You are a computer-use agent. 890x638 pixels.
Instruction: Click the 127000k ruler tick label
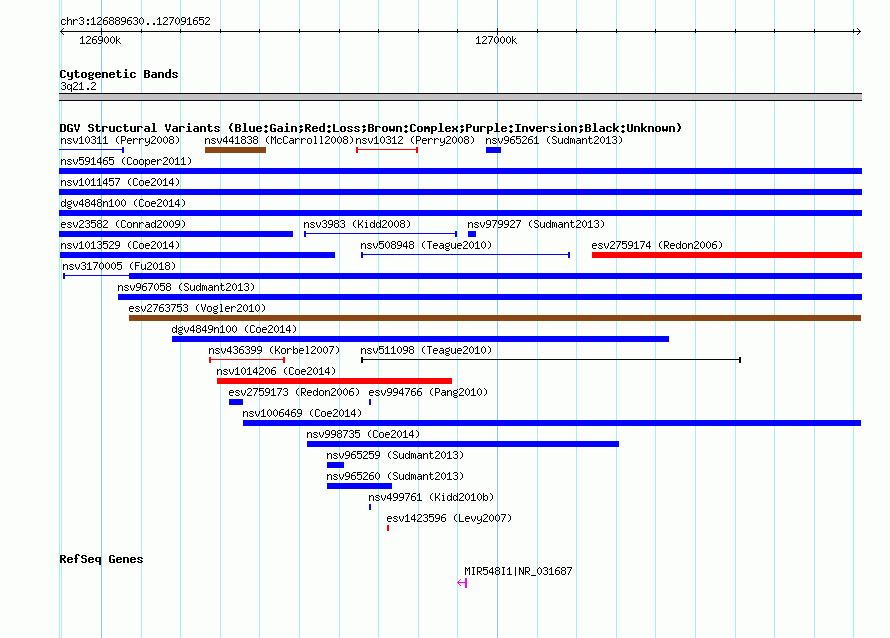click(496, 40)
